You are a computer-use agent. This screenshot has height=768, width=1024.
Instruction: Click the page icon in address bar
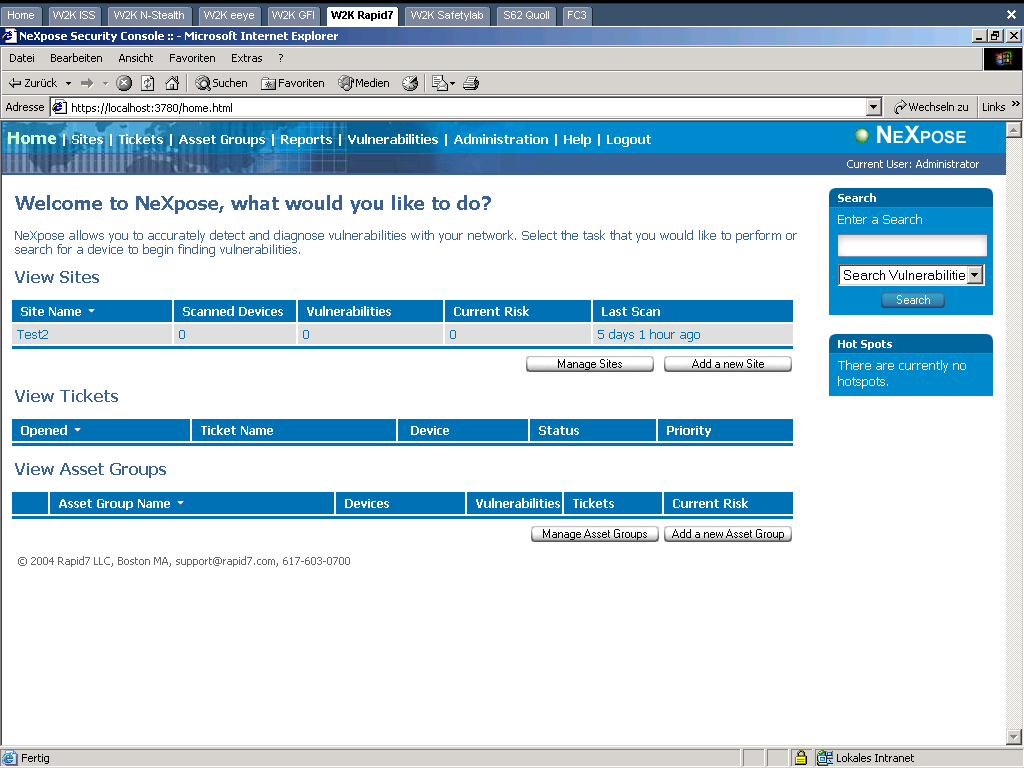[x=59, y=107]
